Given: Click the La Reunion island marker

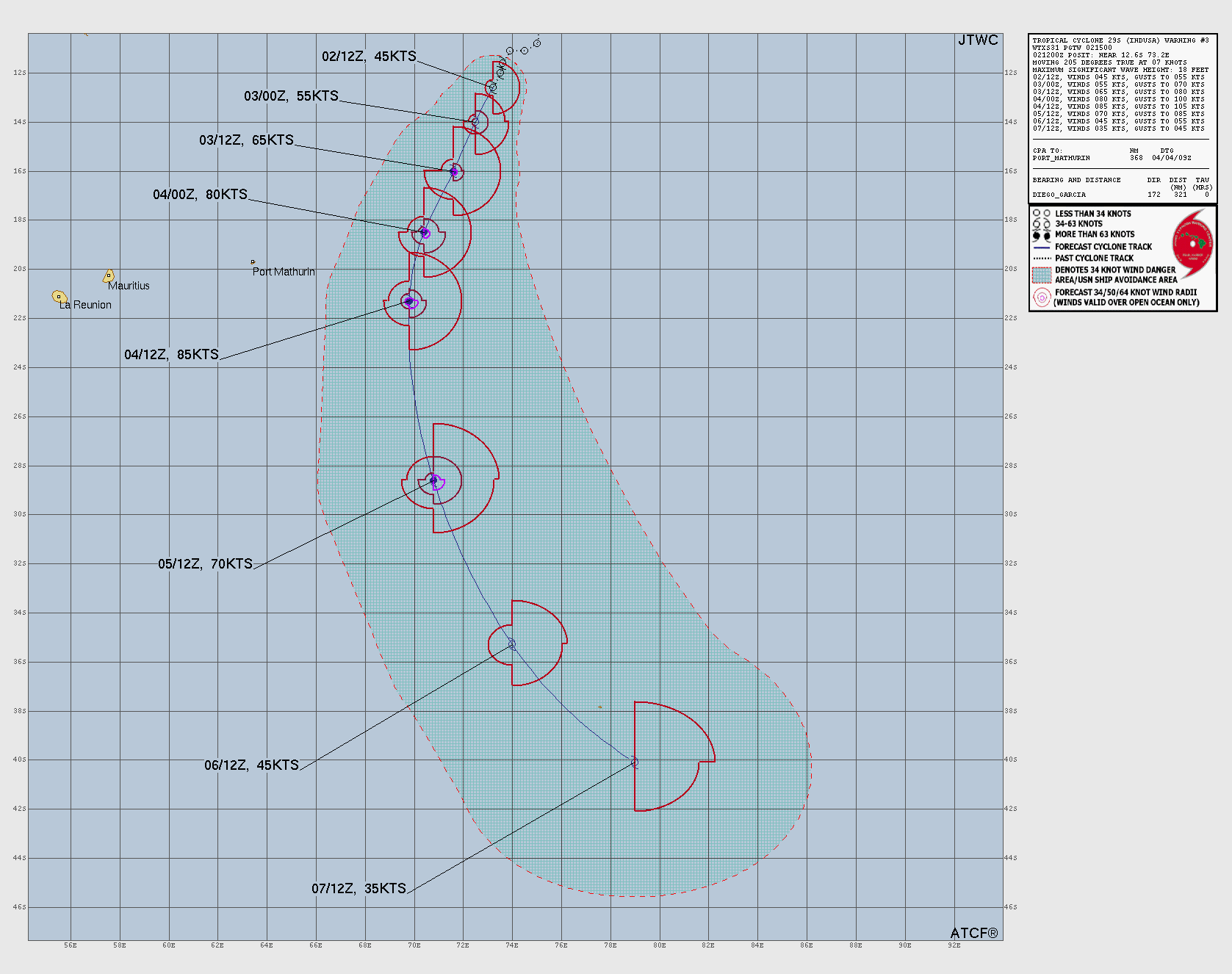Looking at the screenshot, I should click(60, 297).
